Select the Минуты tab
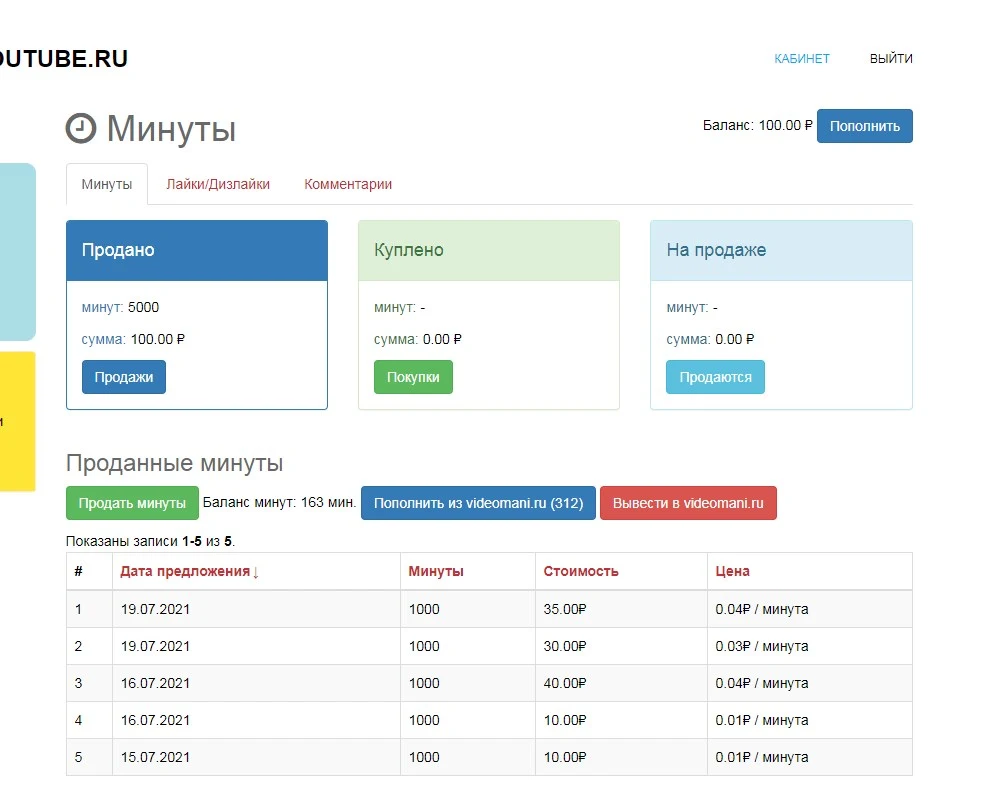Image resolution: width=988 pixels, height=807 pixels. click(106, 184)
